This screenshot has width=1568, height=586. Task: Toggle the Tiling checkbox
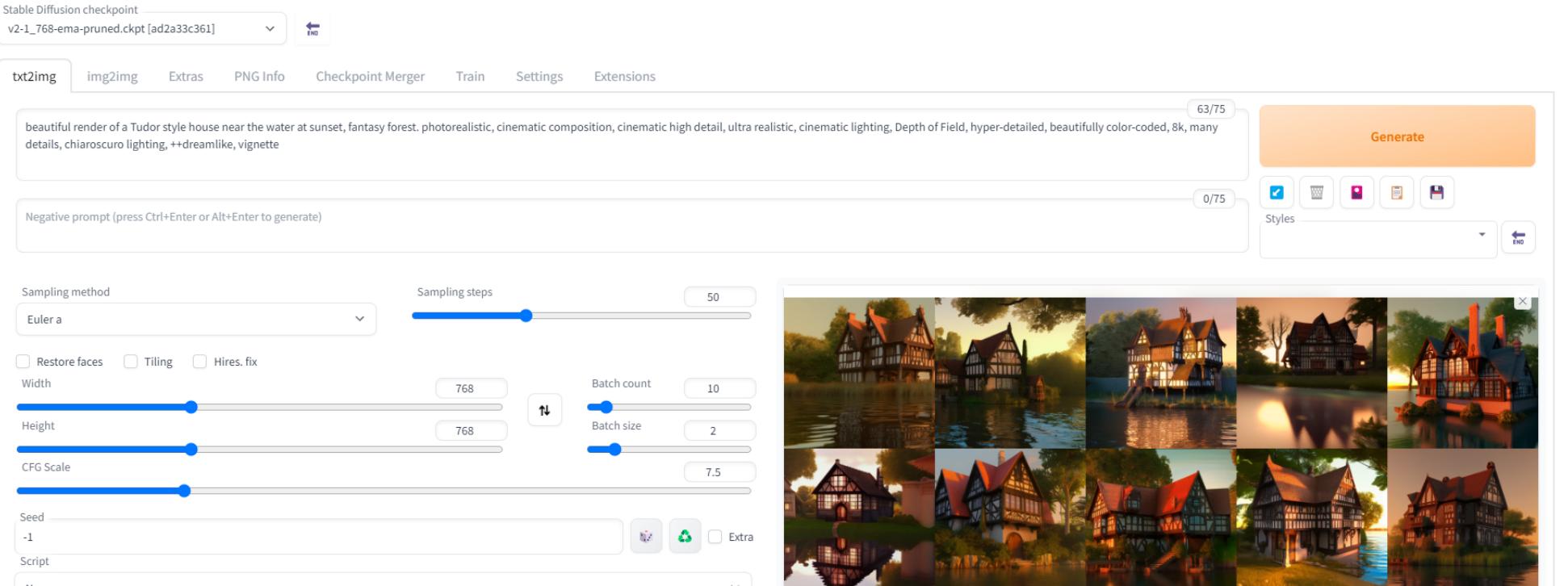click(131, 362)
